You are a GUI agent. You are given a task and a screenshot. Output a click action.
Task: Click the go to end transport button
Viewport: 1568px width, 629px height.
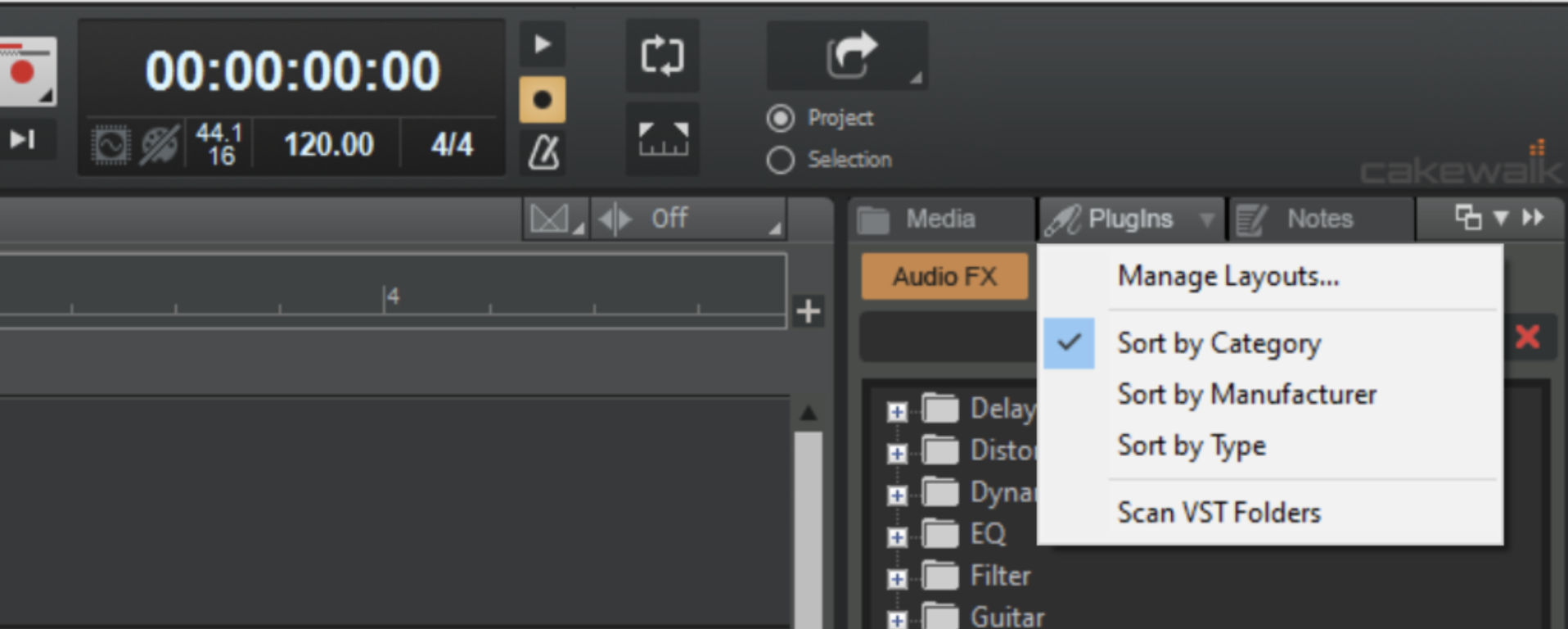coord(23,140)
